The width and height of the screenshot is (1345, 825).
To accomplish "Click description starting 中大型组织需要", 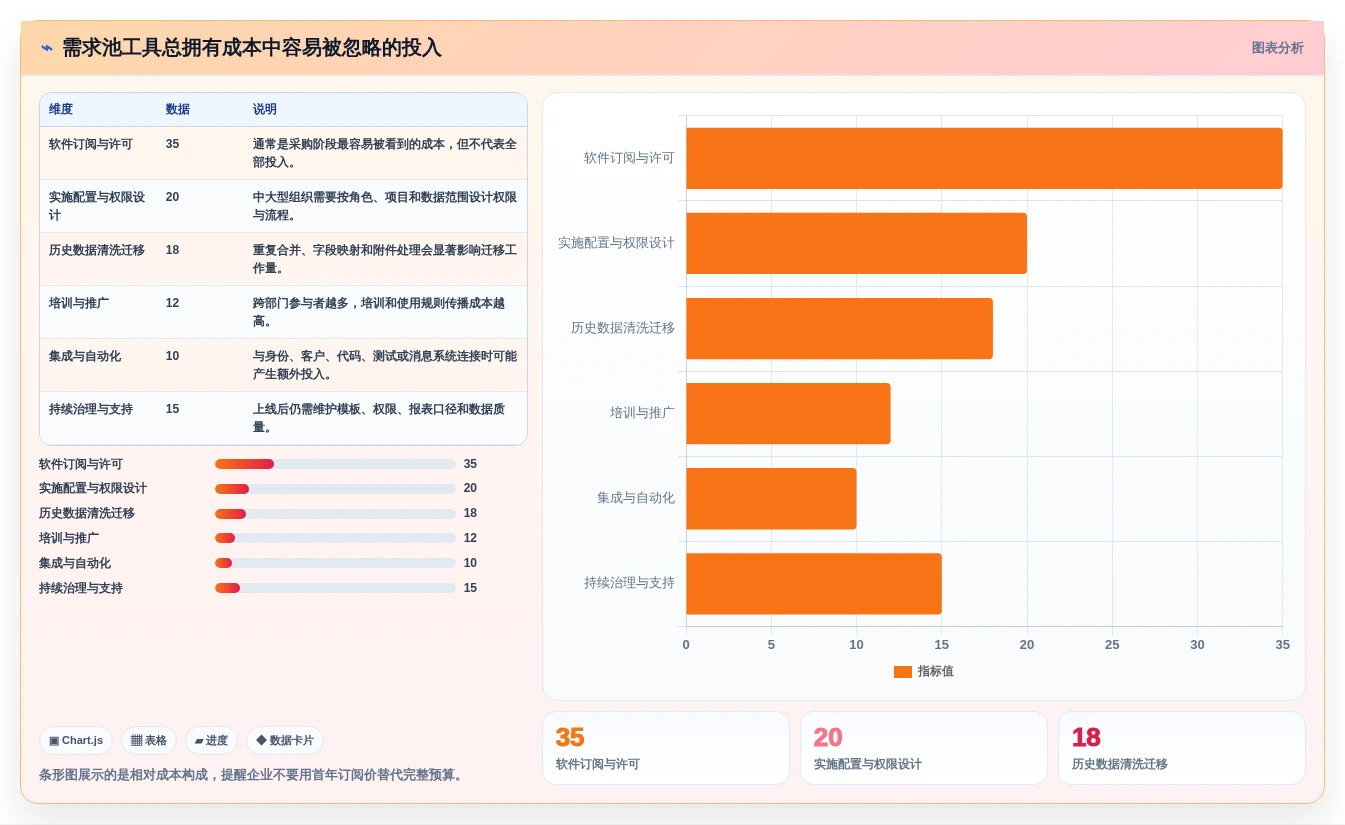I will point(385,206).
